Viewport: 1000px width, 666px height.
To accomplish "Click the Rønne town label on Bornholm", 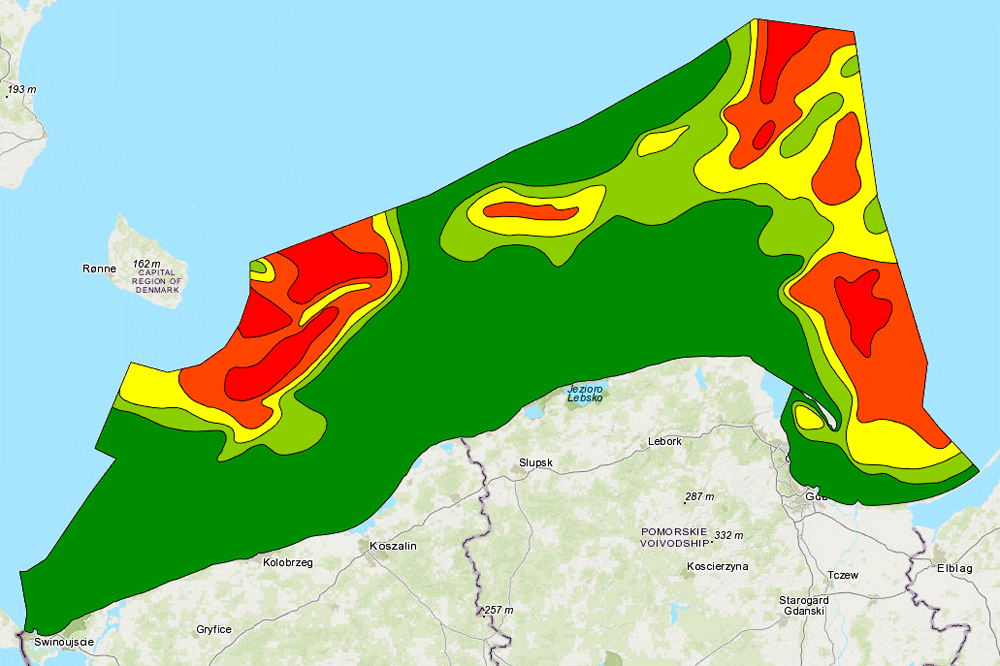I will click(99, 269).
